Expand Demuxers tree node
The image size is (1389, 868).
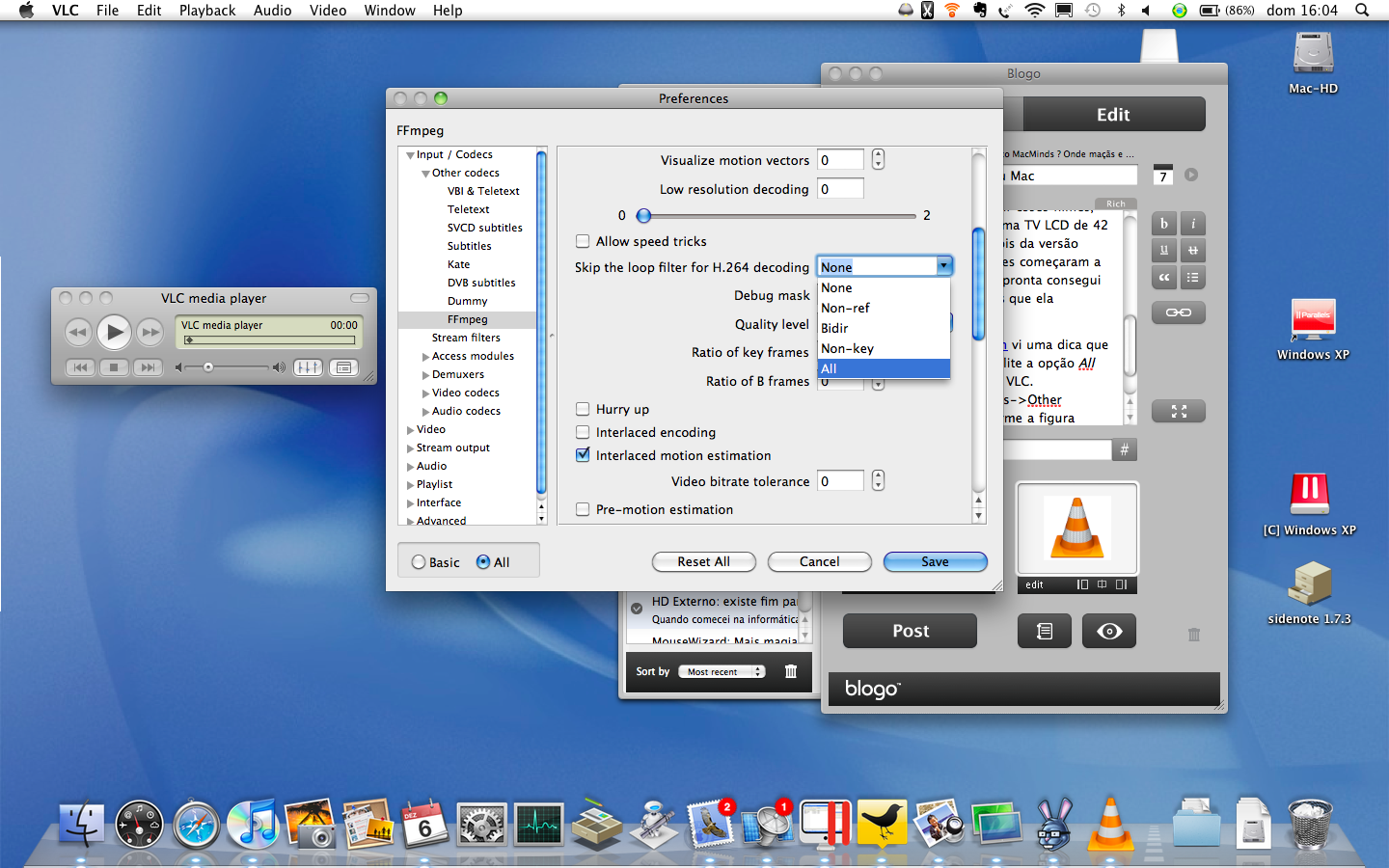click(x=426, y=375)
